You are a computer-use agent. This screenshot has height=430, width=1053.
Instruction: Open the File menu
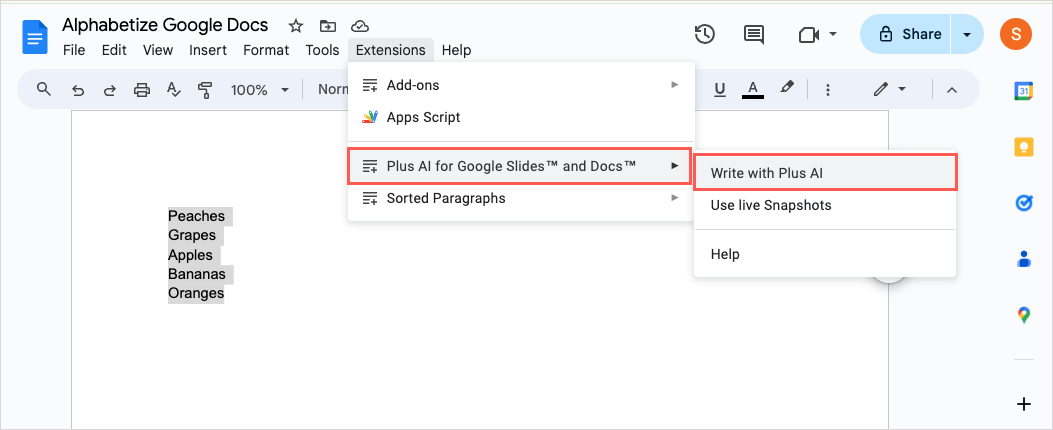point(74,50)
